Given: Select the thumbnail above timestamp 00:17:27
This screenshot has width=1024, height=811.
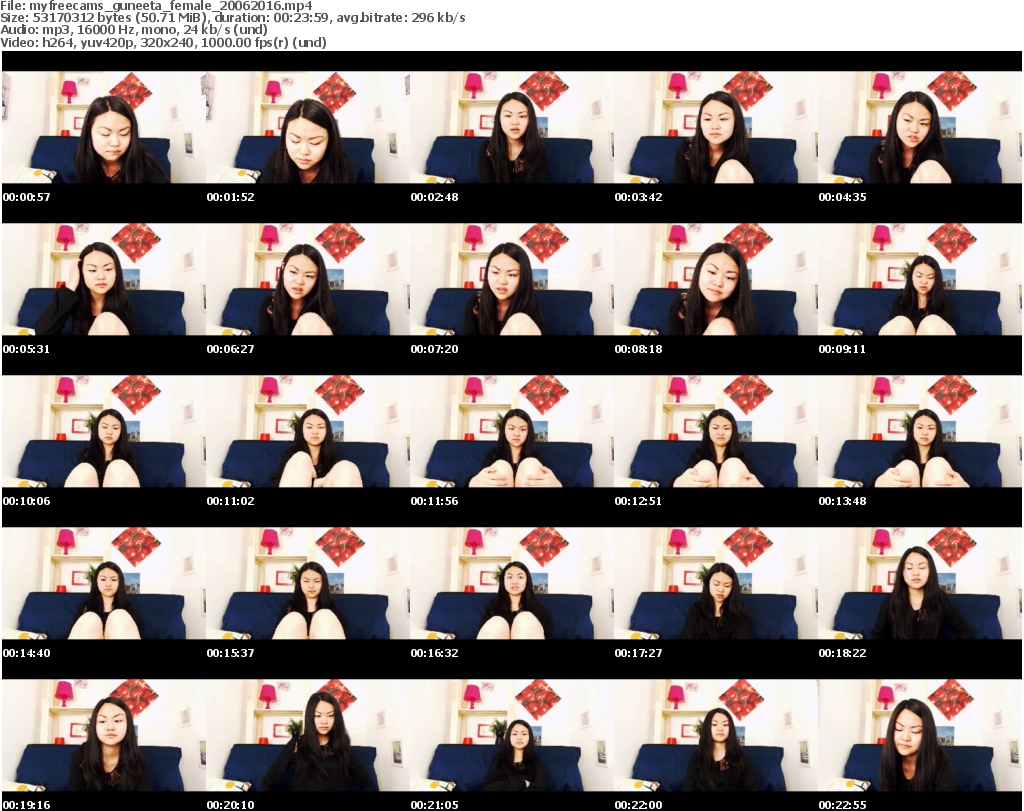Looking at the screenshot, I should pos(716,584).
